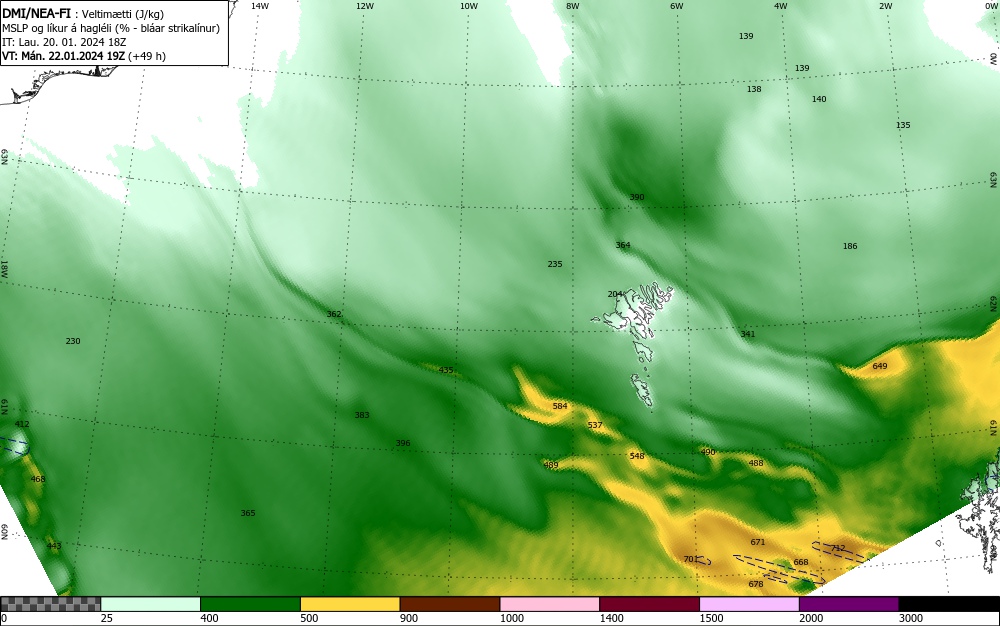Click the map value '435'

pyautogui.click(x=446, y=370)
